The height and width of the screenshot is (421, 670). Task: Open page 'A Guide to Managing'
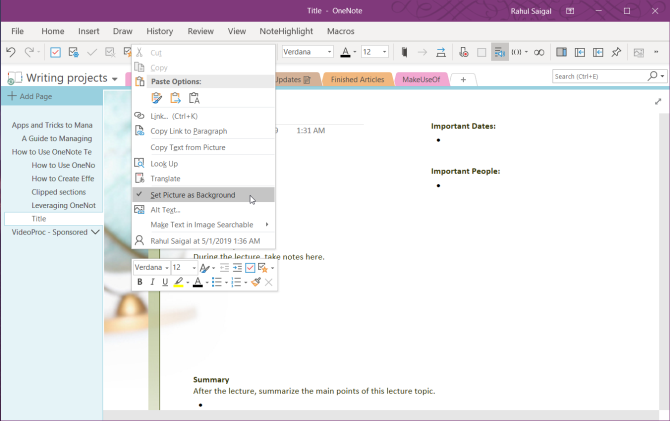tap(57, 138)
